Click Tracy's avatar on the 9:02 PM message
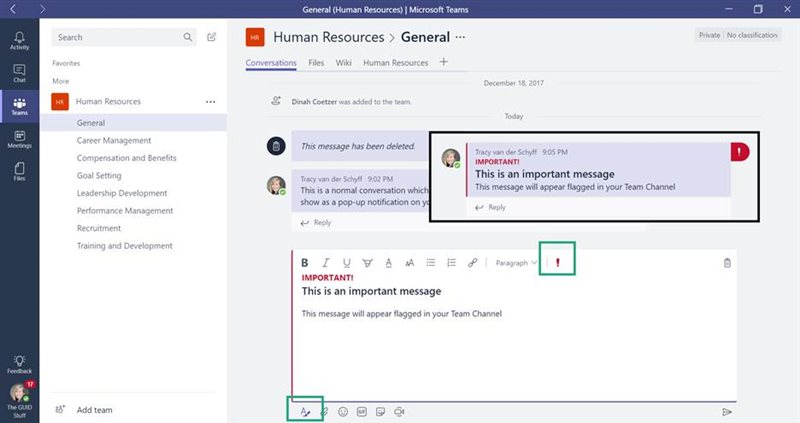The width and height of the screenshot is (800, 423). click(x=276, y=185)
